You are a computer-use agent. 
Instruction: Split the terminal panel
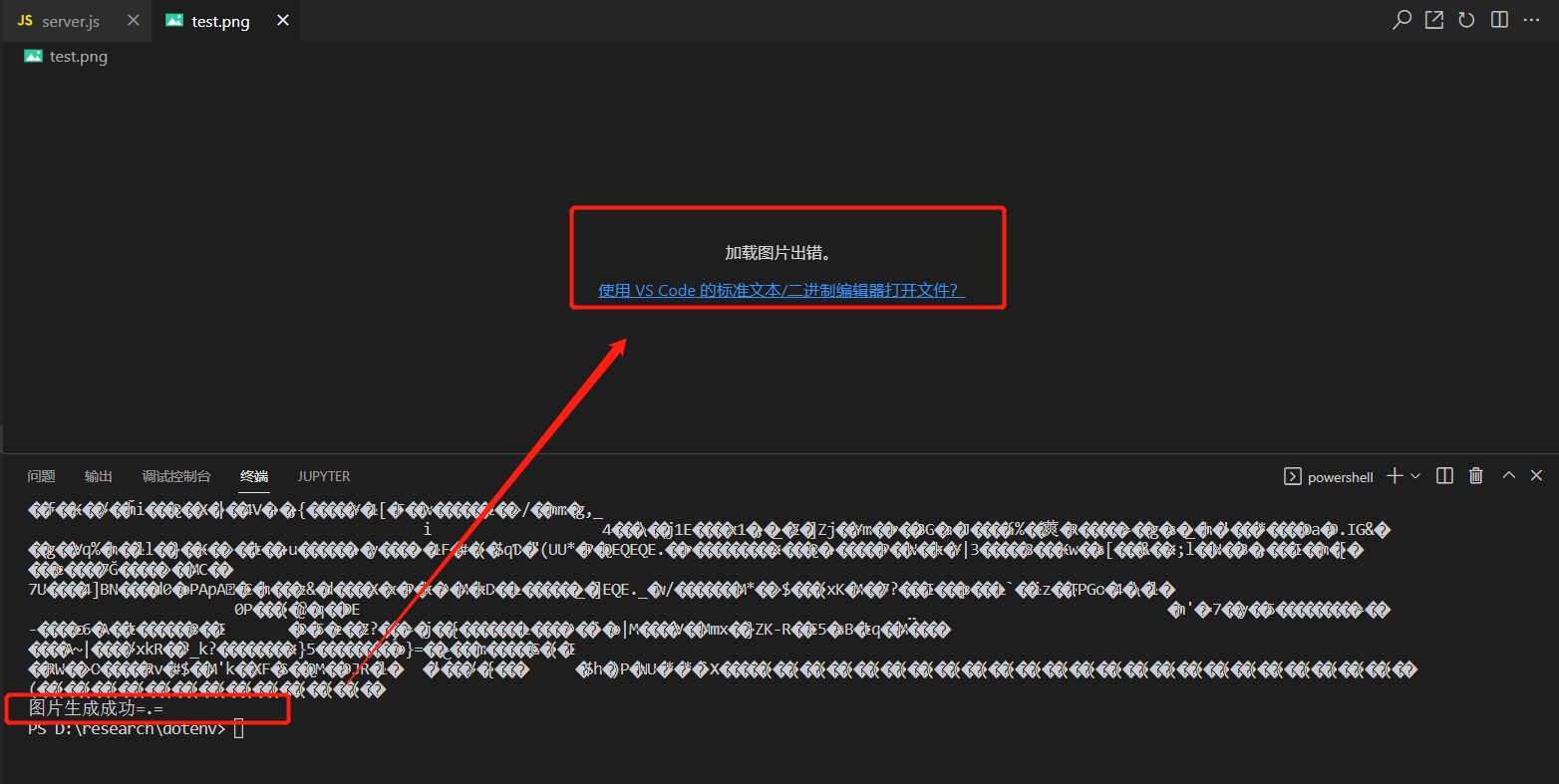(1444, 476)
